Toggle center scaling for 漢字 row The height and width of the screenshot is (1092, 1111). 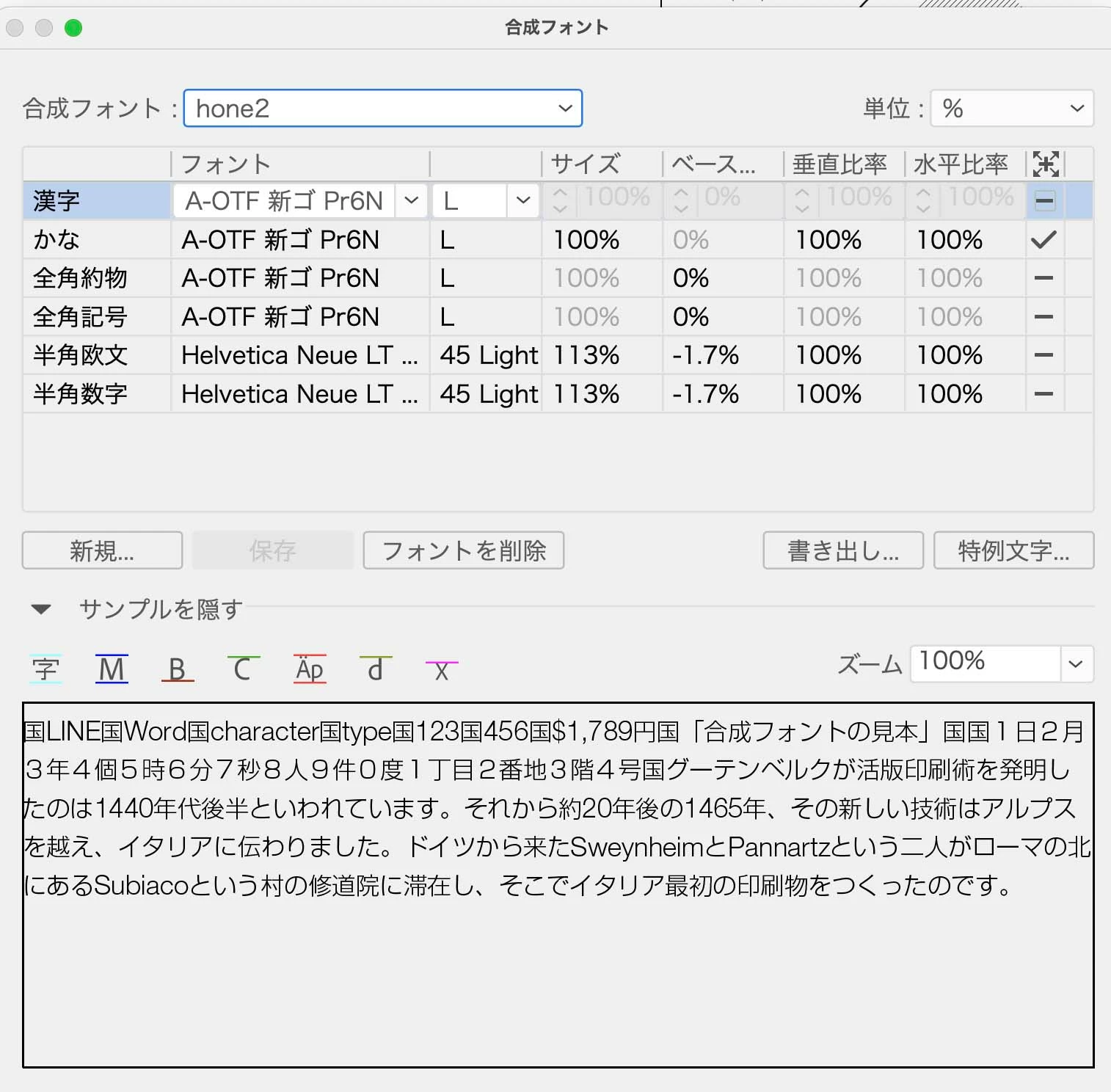(x=1044, y=200)
